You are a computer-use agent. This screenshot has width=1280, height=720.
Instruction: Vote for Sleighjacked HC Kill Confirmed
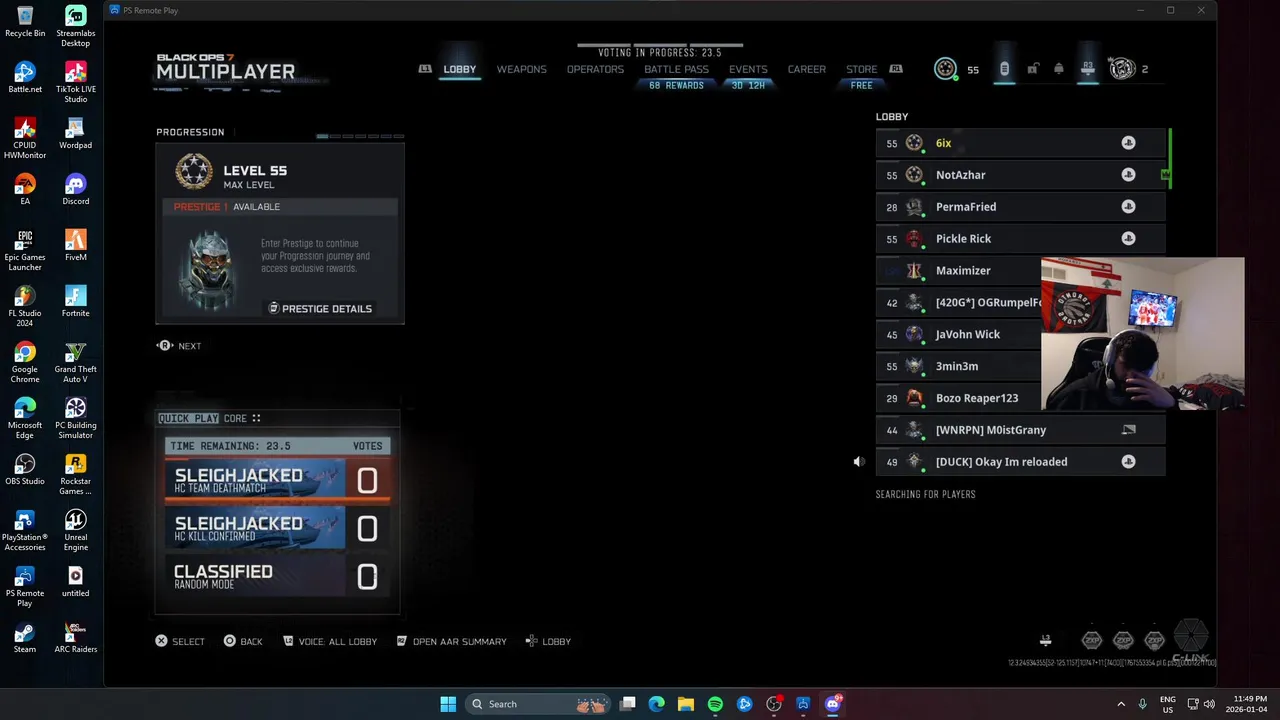(278, 529)
